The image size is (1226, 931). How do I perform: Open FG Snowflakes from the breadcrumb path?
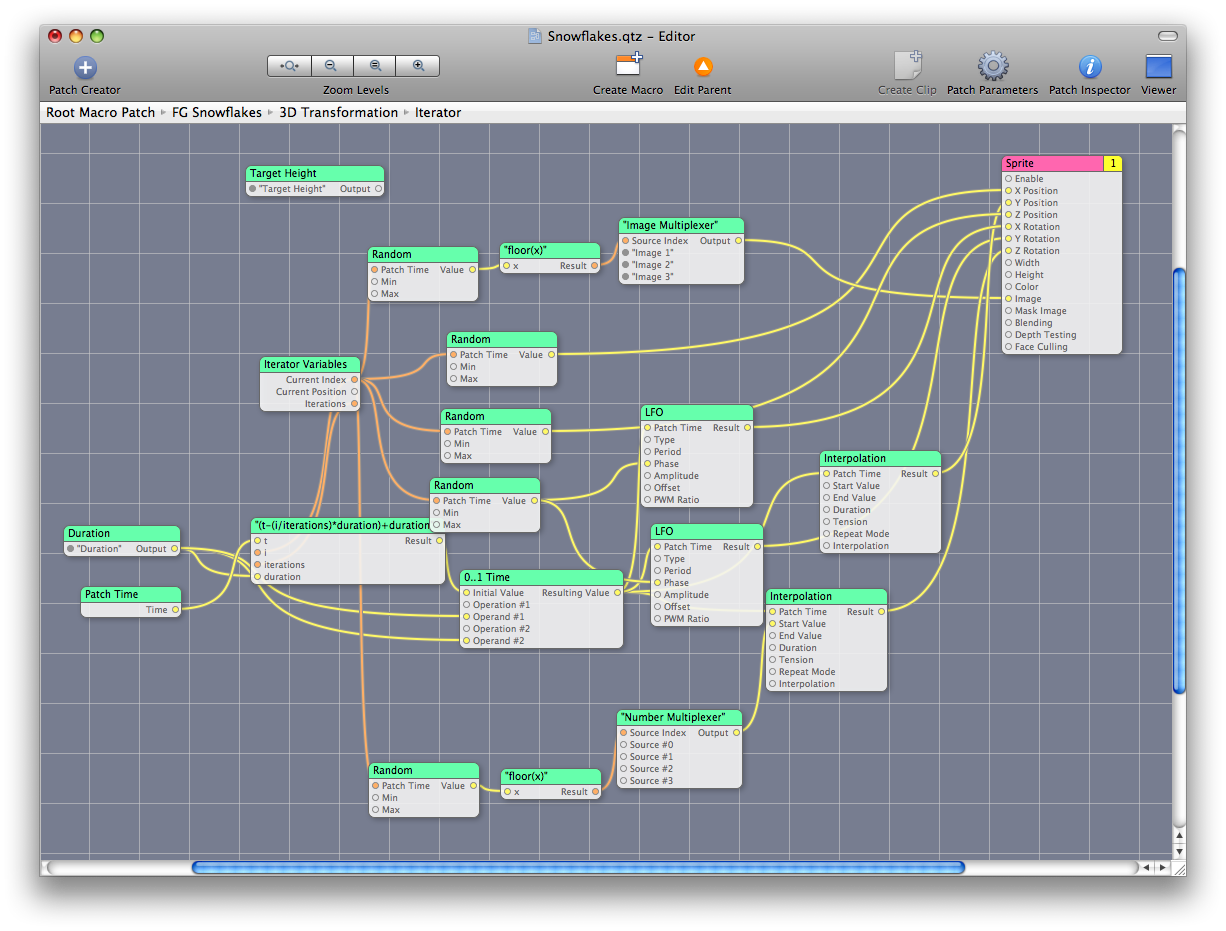(217, 112)
